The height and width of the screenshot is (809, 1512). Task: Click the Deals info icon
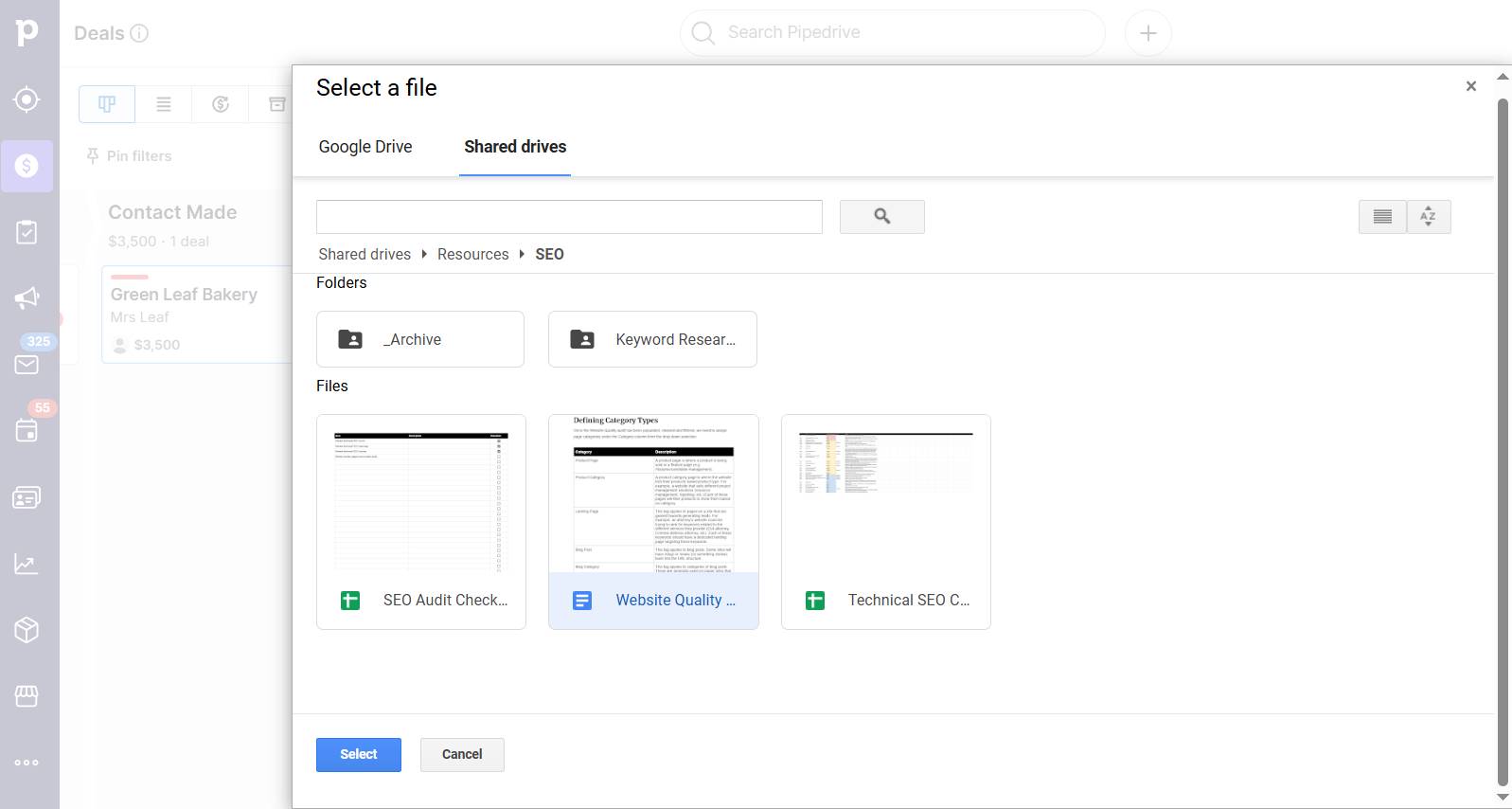(x=139, y=33)
